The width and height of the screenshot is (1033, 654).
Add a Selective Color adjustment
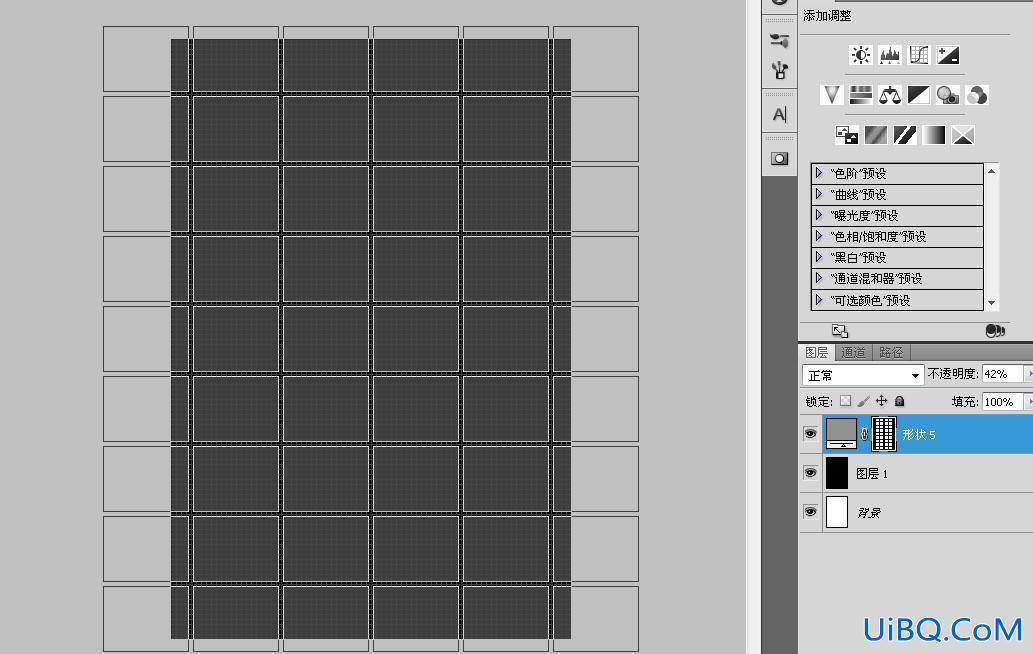(x=963, y=135)
